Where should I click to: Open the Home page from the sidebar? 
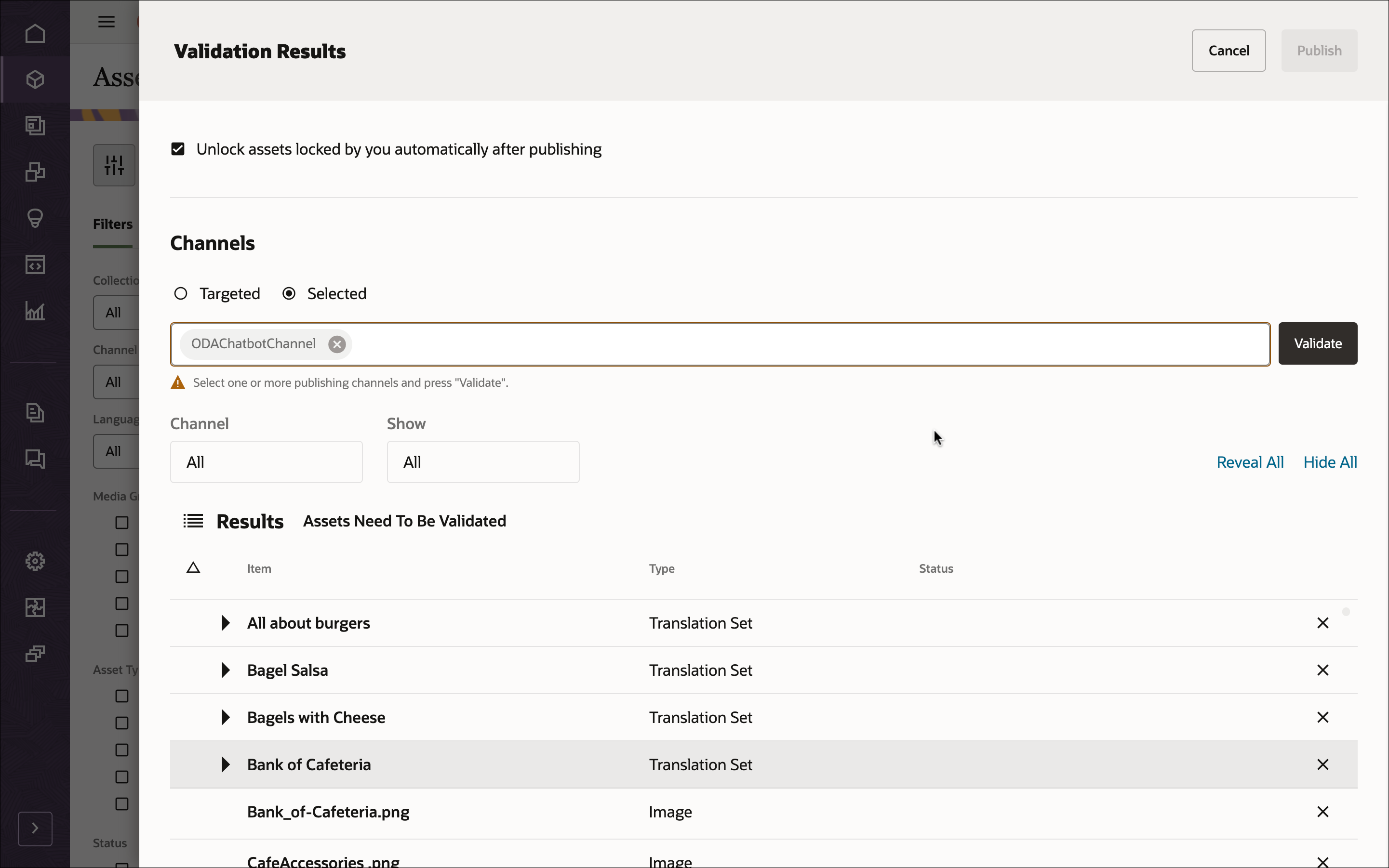pyautogui.click(x=35, y=33)
